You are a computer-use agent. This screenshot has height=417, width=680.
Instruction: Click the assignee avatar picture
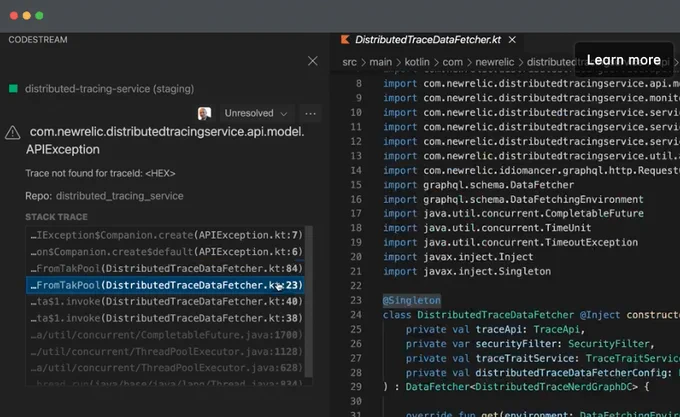tap(204, 114)
